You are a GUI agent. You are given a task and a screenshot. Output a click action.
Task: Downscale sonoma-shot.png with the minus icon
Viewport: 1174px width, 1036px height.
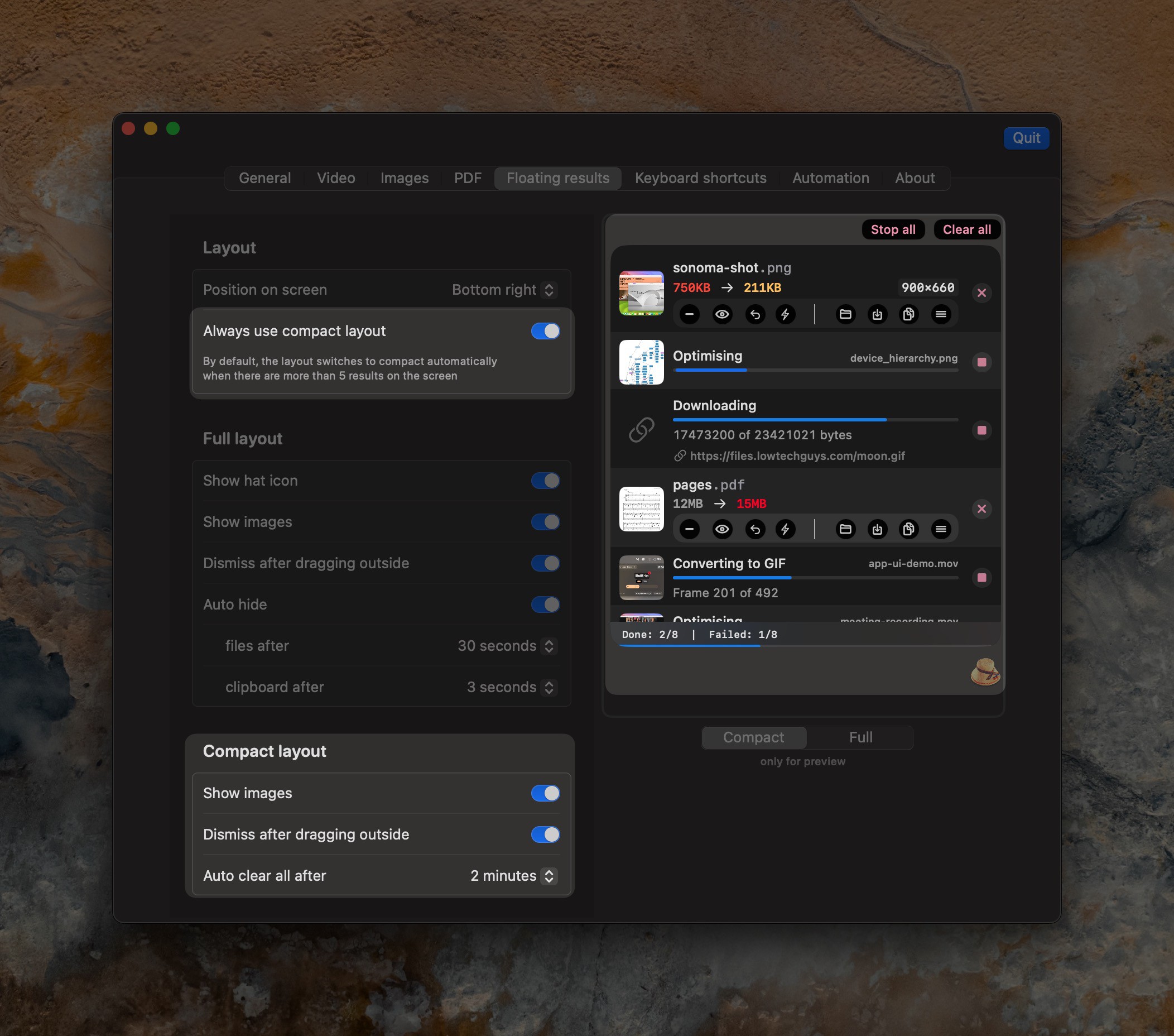pyautogui.click(x=690, y=314)
